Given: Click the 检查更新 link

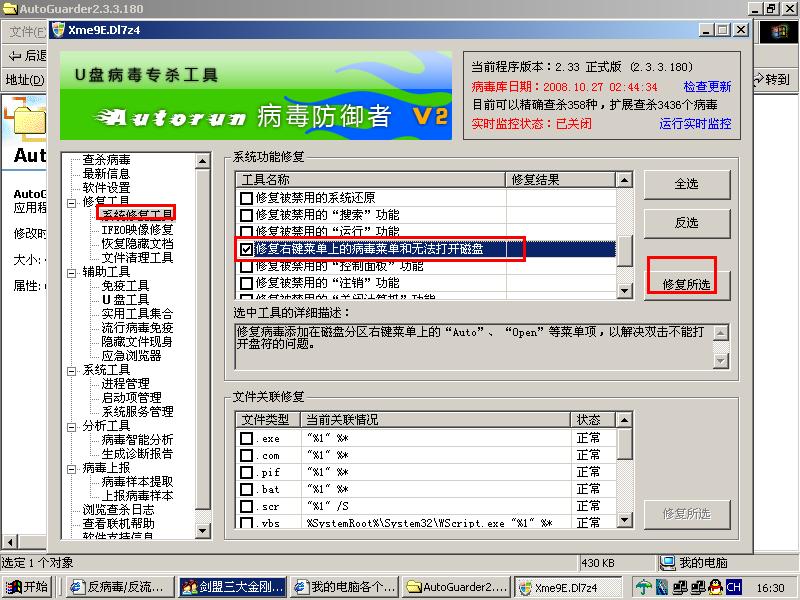Looking at the screenshot, I should tap(707, 86).
